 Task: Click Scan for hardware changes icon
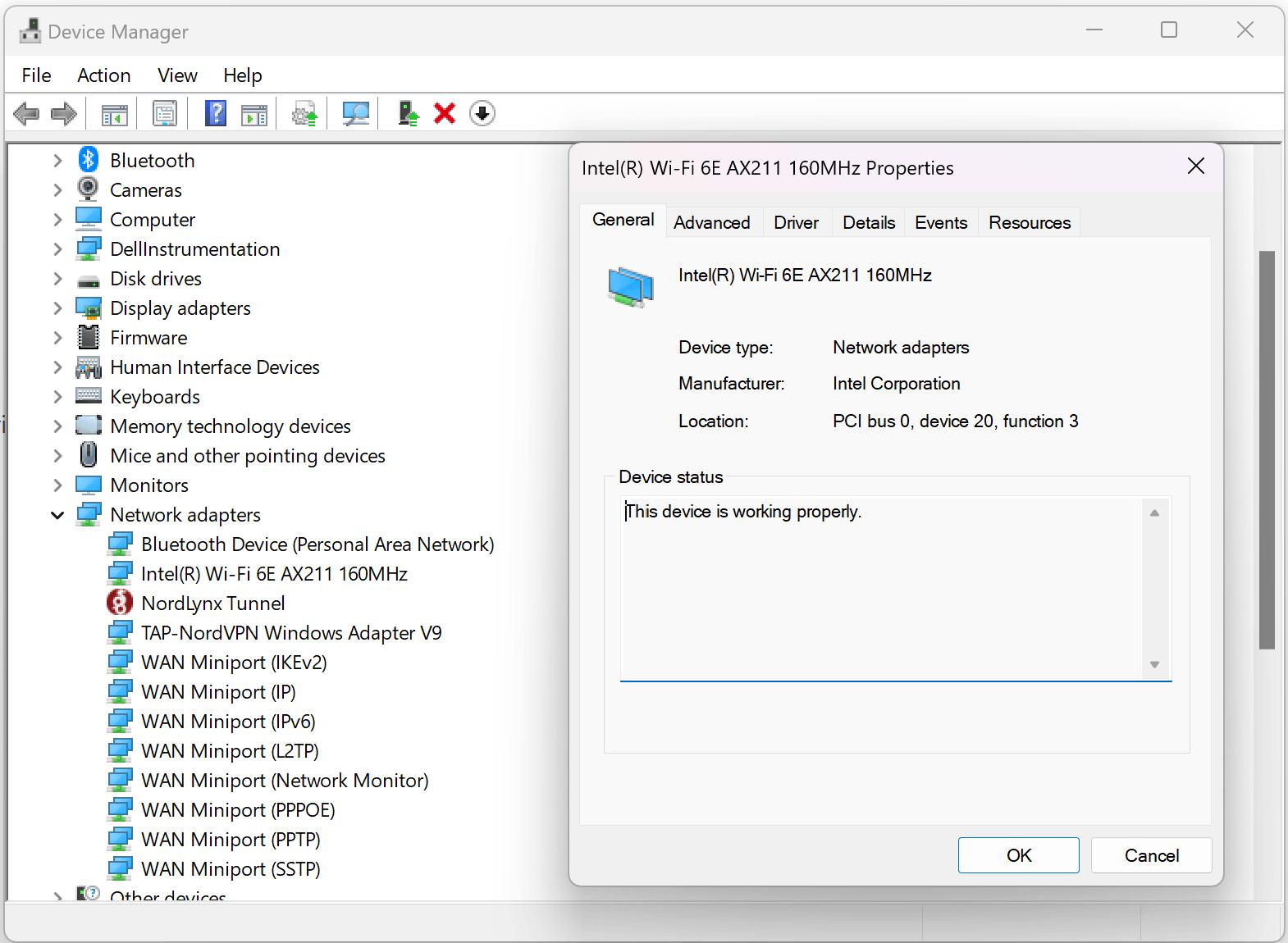click(355, 113)
